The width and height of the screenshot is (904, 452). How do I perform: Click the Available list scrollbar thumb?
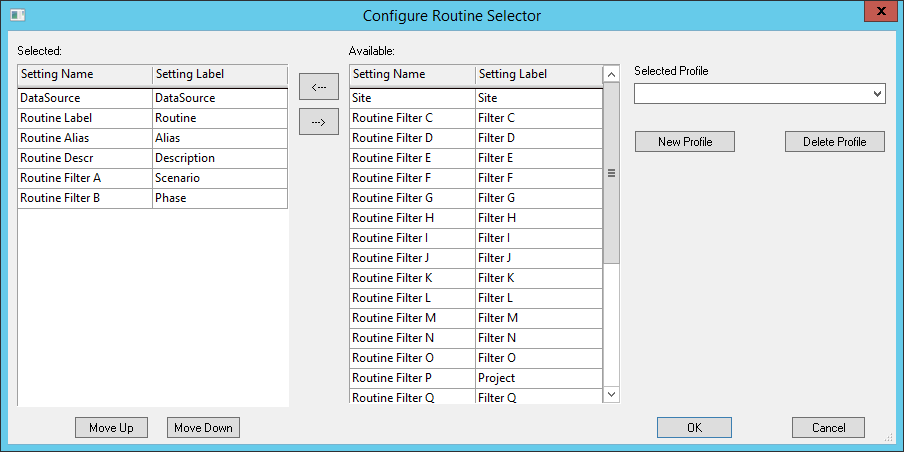(x=611, y=172)
